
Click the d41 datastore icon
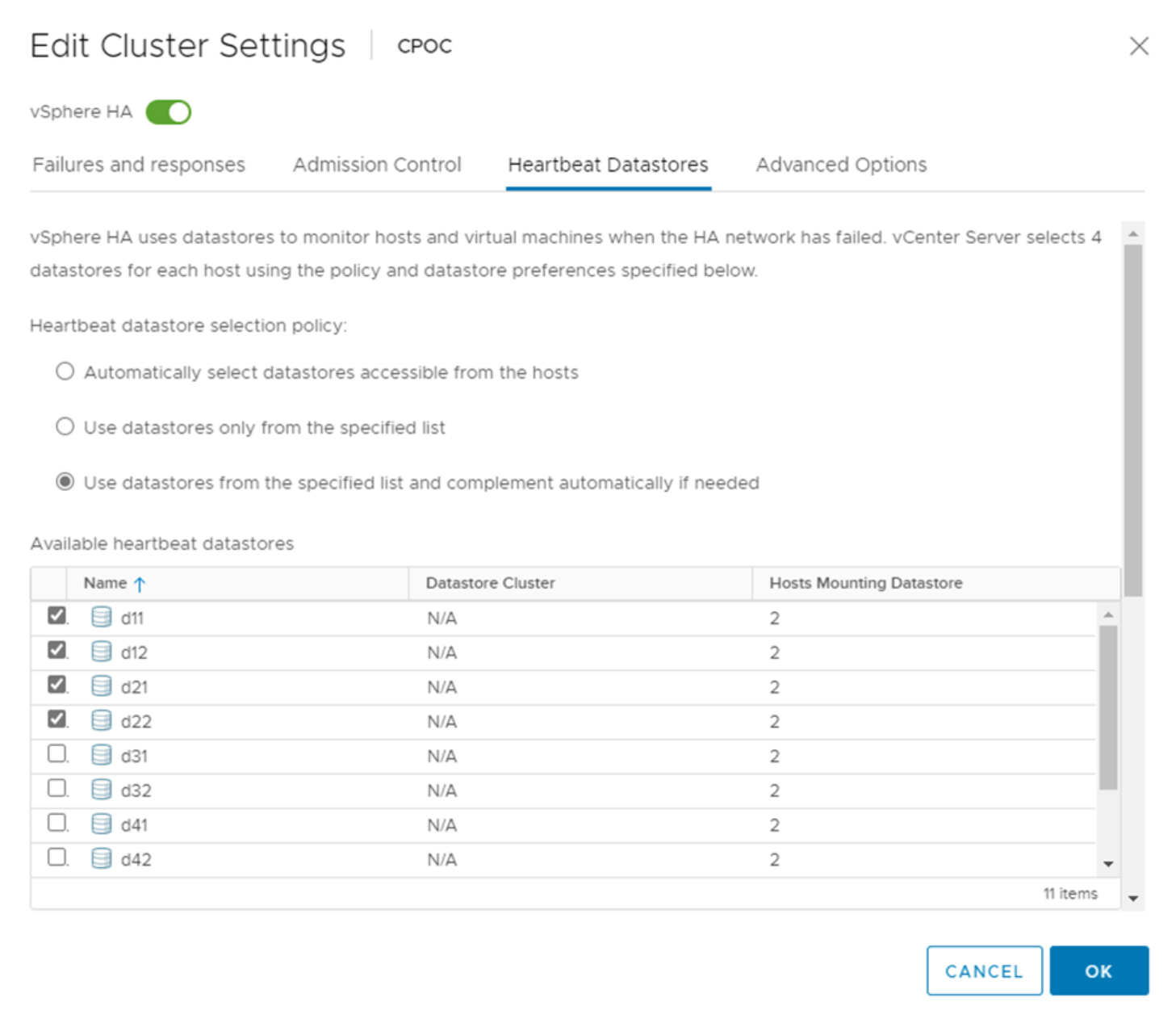point(101,824)
